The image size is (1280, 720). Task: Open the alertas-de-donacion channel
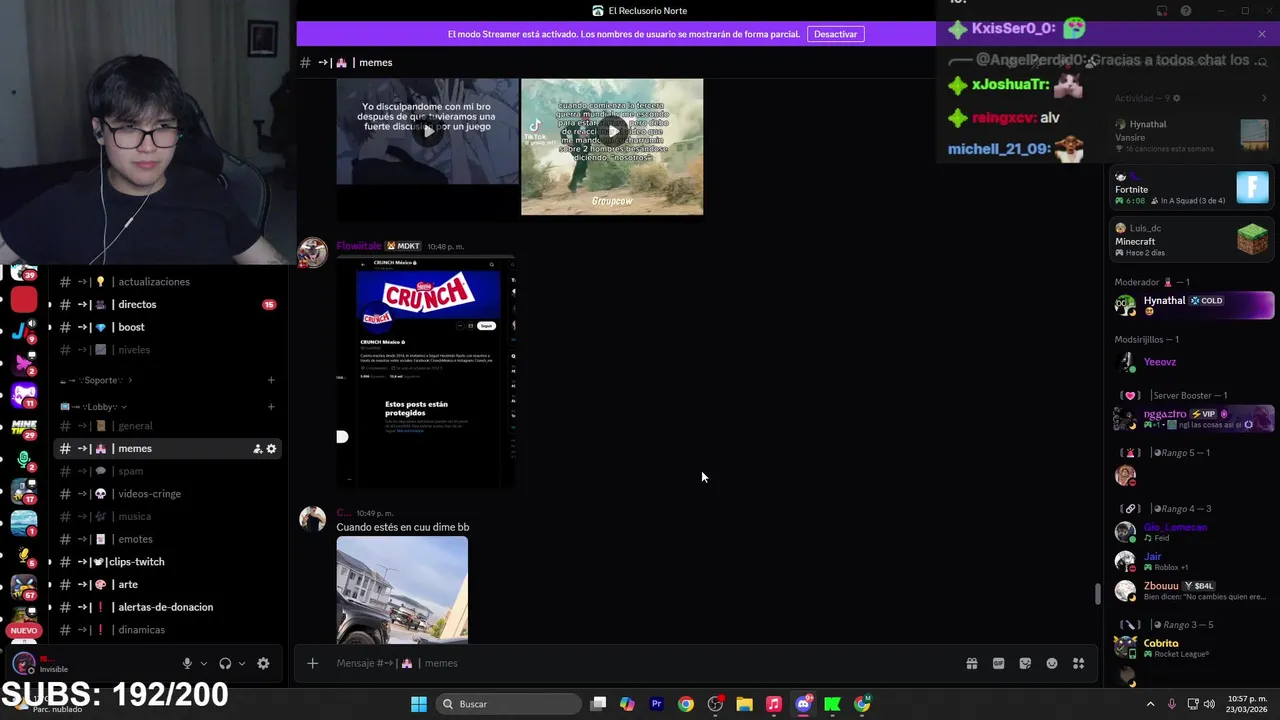168,607
